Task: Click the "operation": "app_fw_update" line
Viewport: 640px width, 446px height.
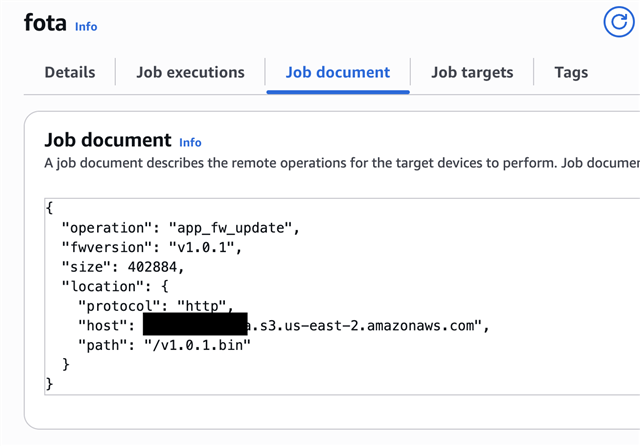Action: pyautogui.click(x=180, y=228)
